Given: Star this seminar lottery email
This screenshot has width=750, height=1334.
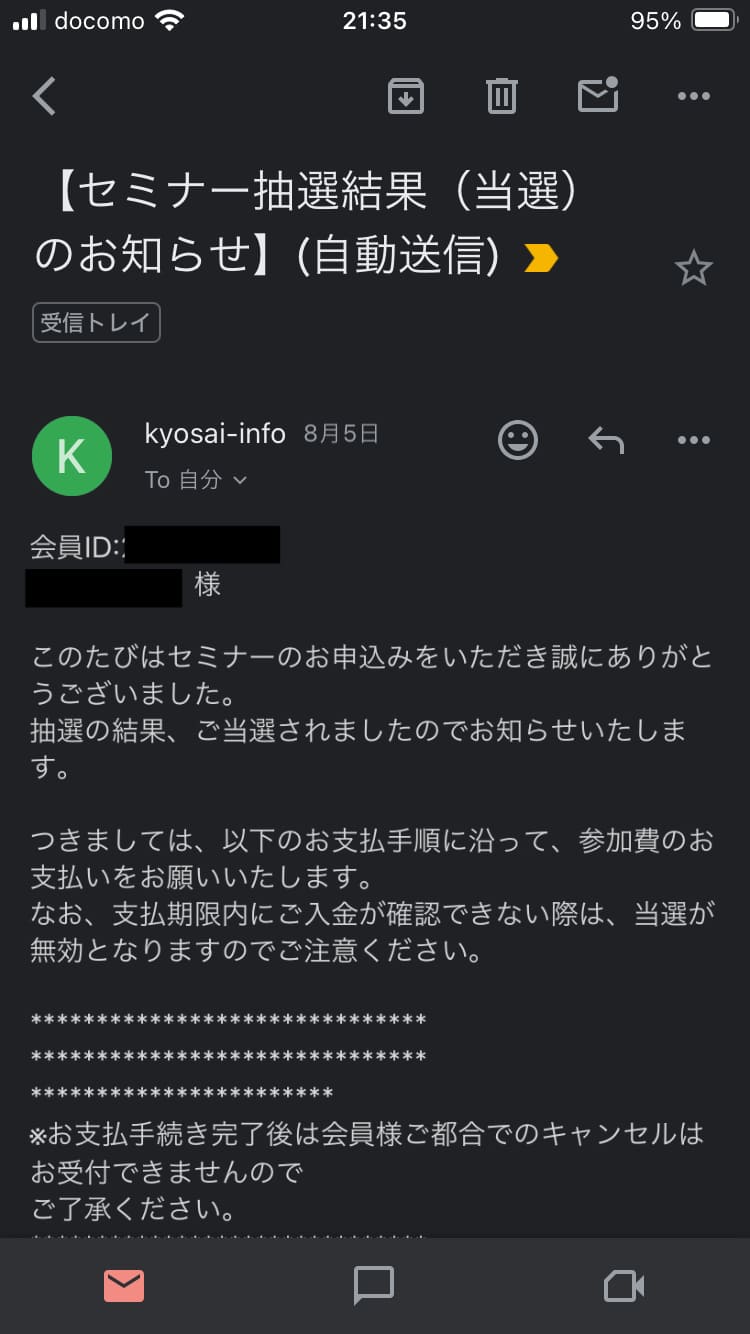Looking at the screenshot, I should (692, 269).
